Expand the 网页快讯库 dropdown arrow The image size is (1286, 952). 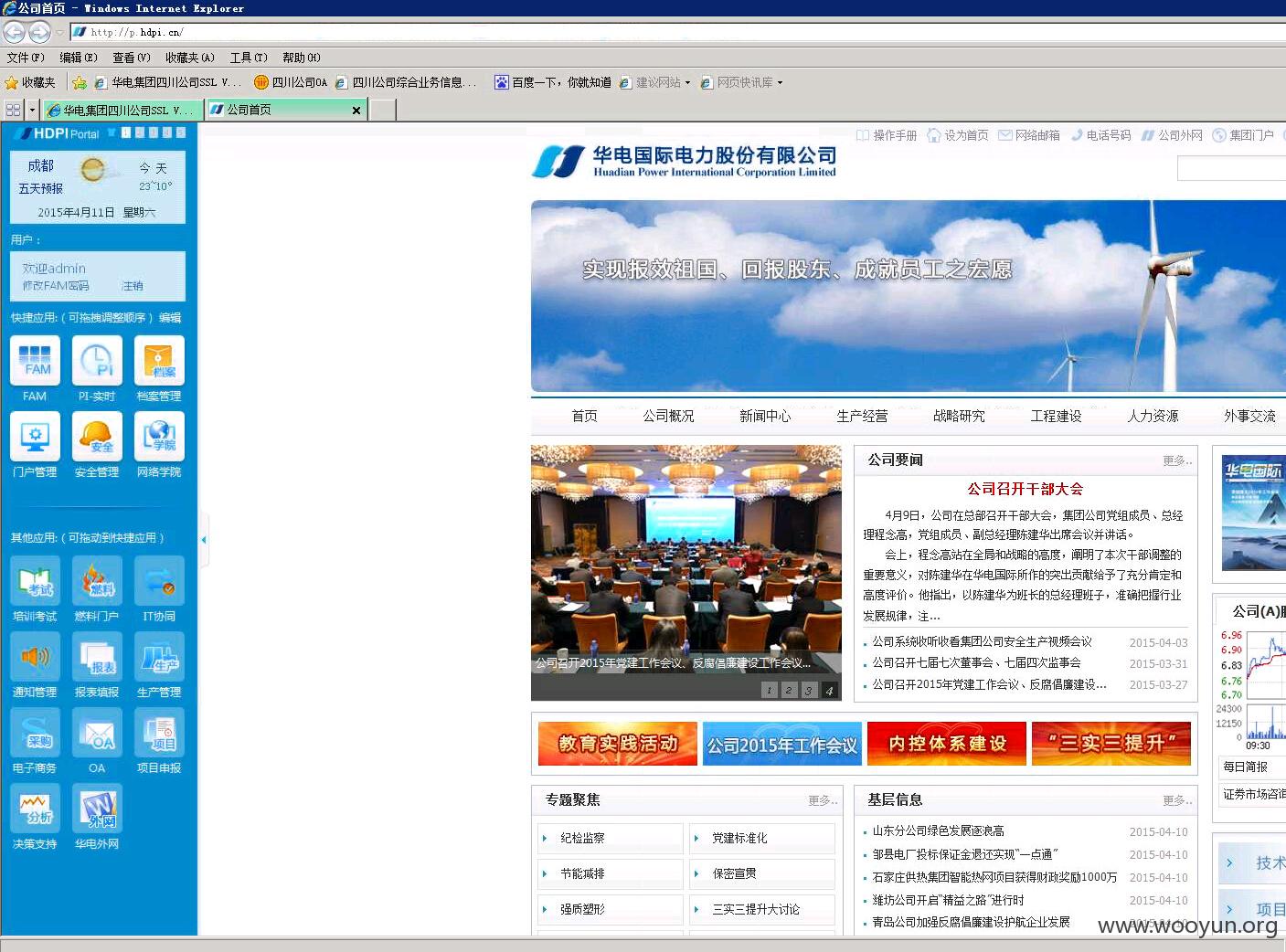coord(780,82)
